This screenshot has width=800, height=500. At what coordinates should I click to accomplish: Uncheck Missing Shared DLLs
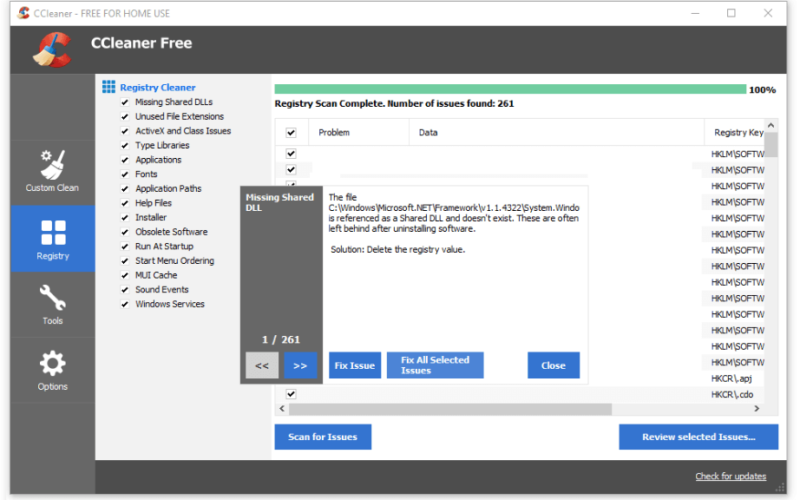[124, 102]
